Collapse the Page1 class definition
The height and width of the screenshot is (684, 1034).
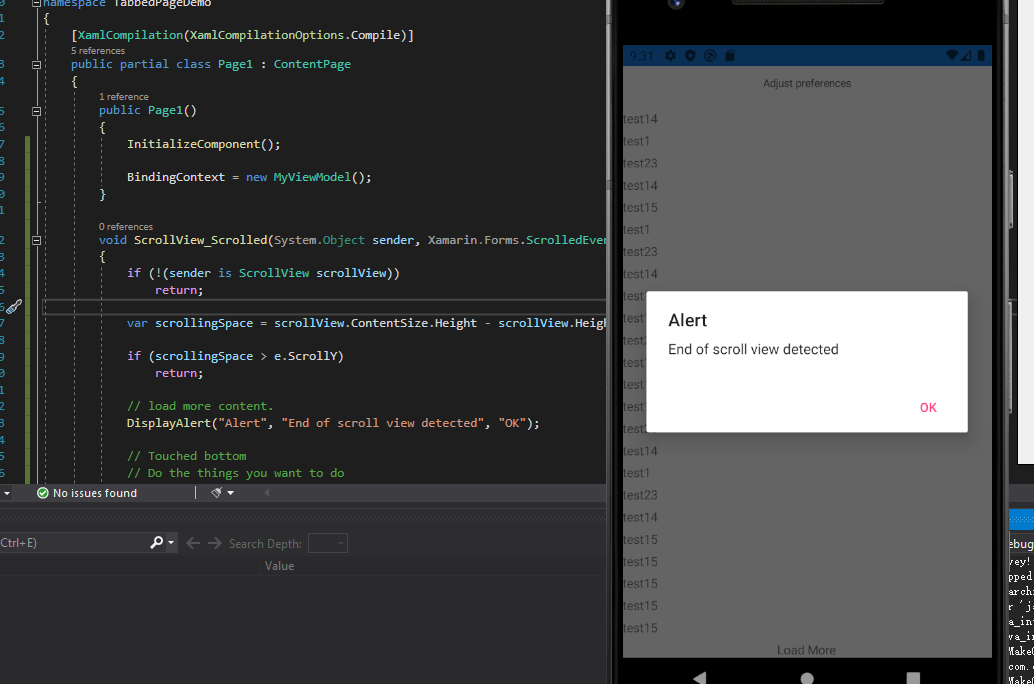click(x=37, y=65)
